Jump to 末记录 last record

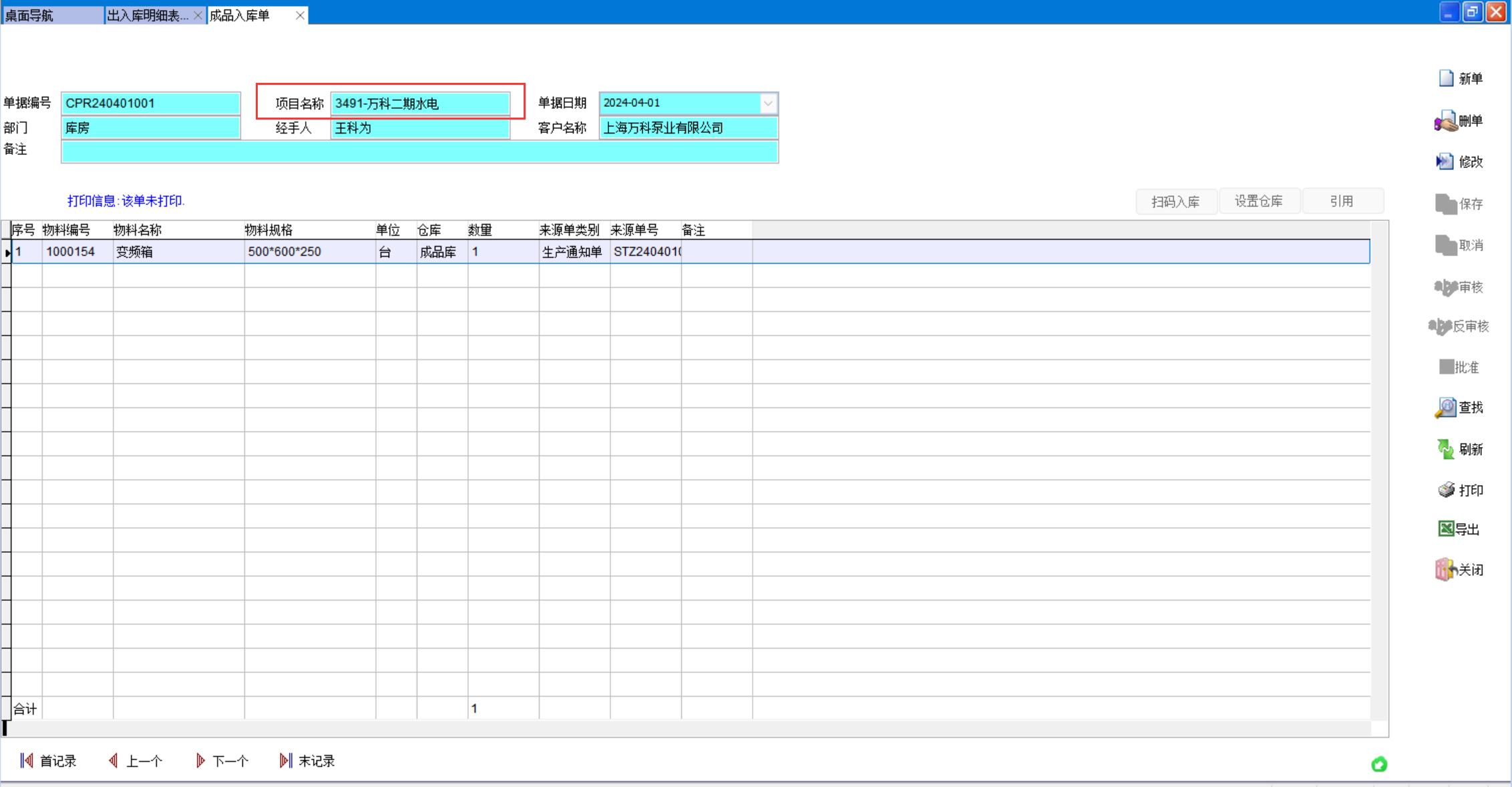(x=307, y=761)
